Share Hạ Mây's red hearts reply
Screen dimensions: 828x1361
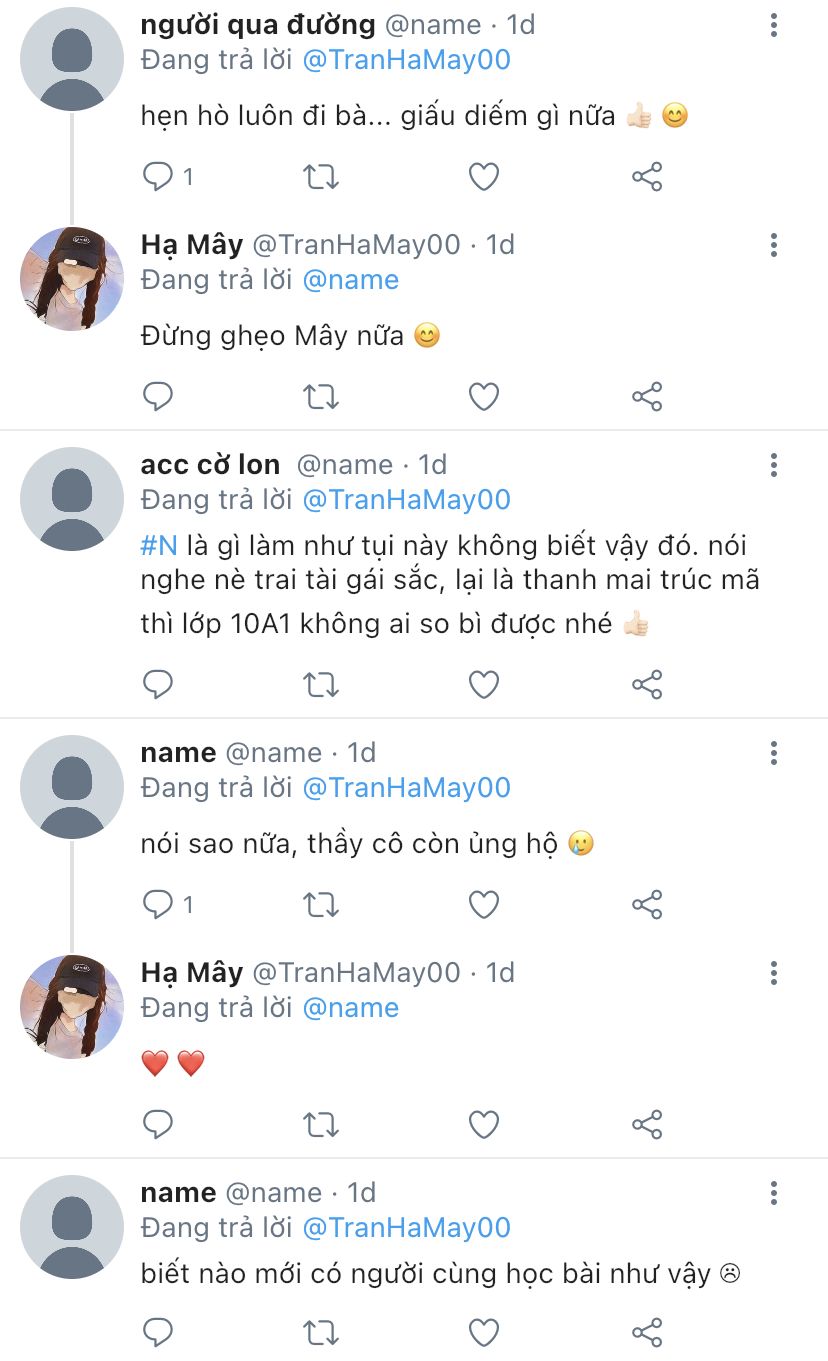tap(647, 1125)
